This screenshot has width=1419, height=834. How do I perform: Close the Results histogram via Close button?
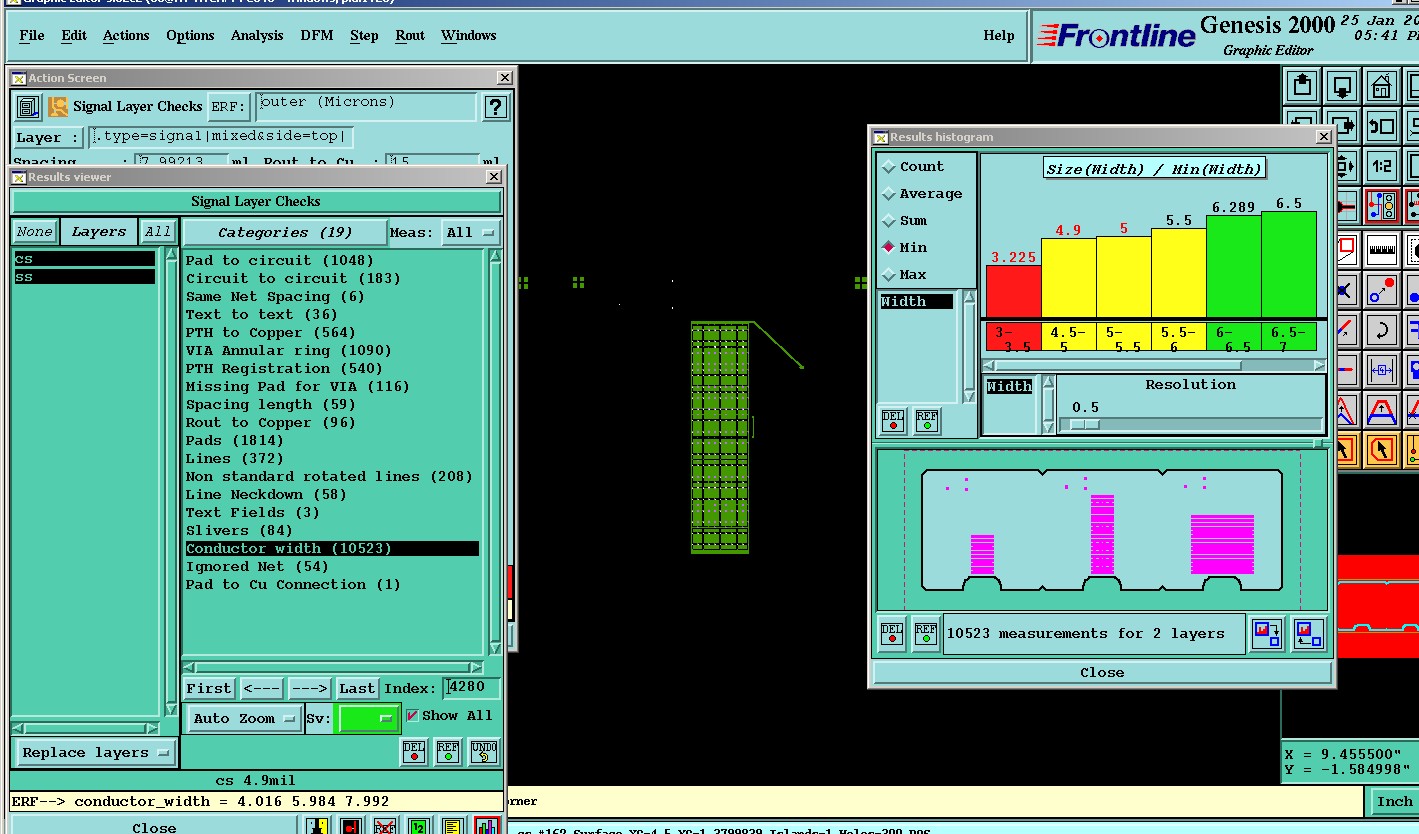(1102, 673)
